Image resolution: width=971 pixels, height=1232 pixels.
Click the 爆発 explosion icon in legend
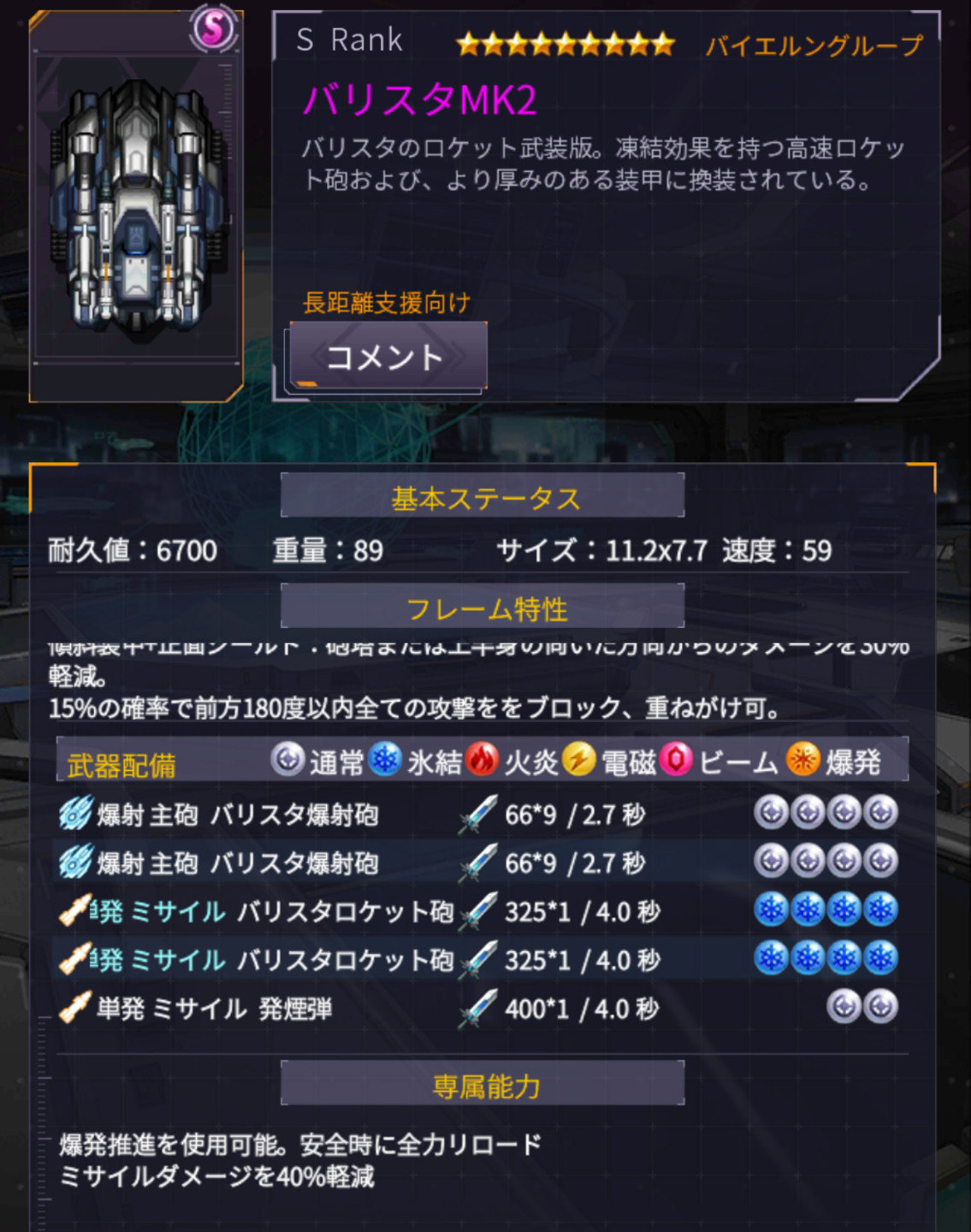coord(802,760)
